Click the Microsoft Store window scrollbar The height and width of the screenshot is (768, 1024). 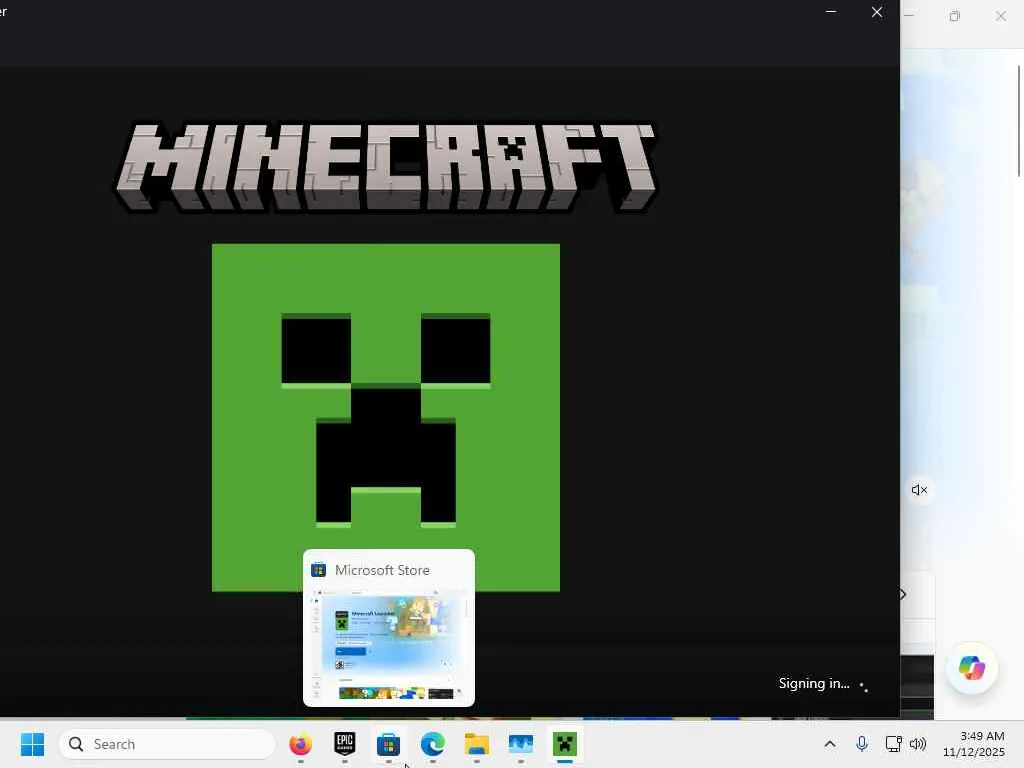coord(1019,120)
